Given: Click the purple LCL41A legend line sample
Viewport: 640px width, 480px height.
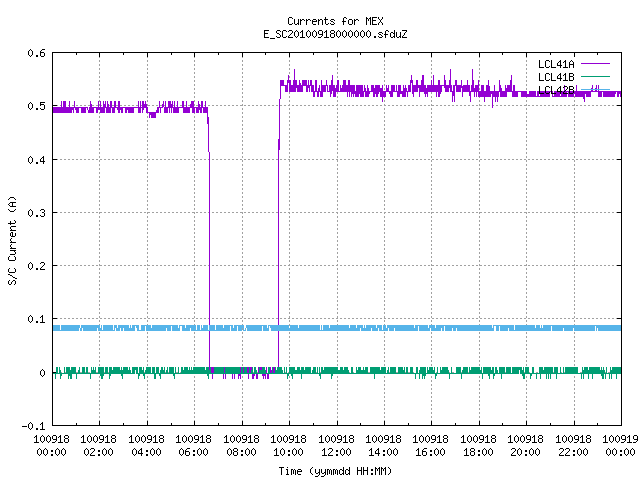Looking at the screenshot, I should 595,64.
